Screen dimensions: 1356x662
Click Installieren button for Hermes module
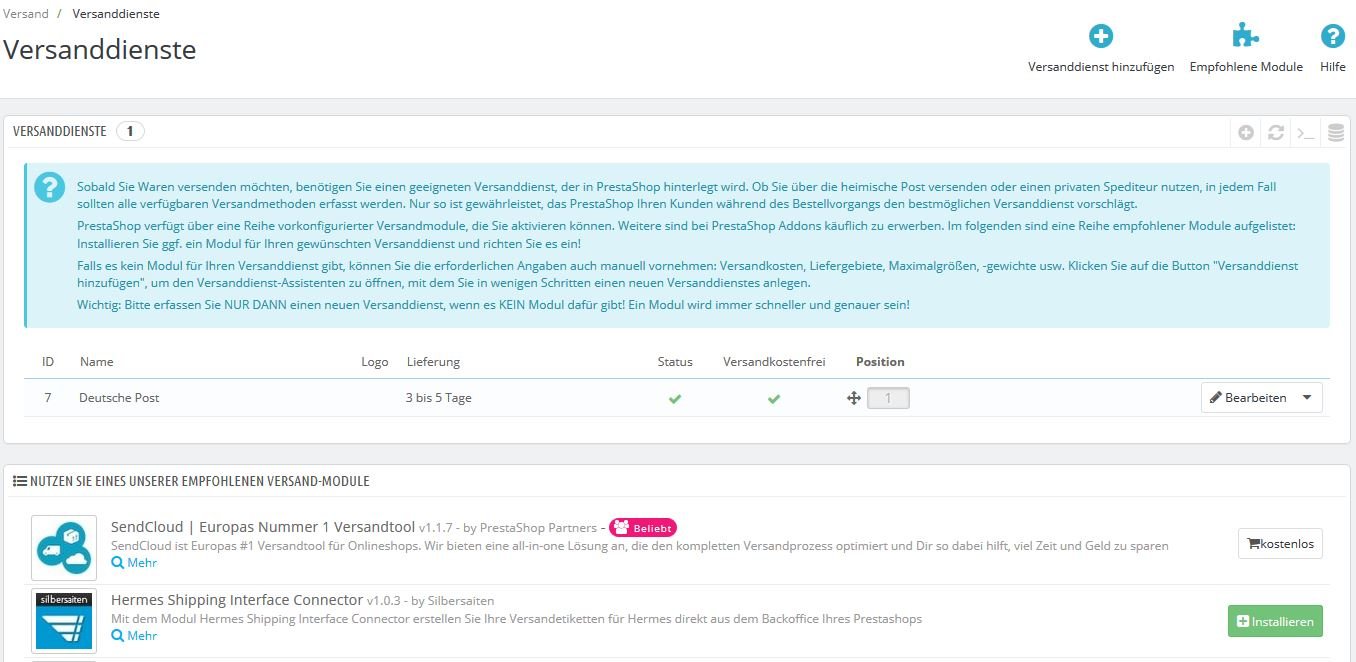(x=1275, y=621)
